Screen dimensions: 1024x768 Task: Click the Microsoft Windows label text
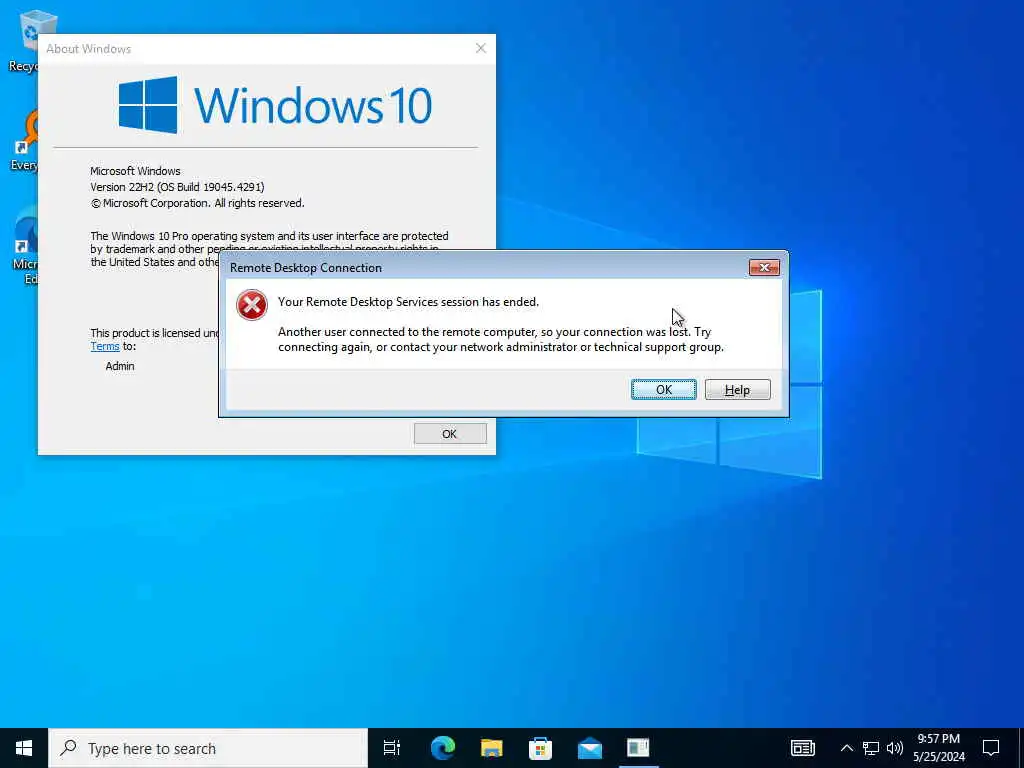click(x=135, y=171)
